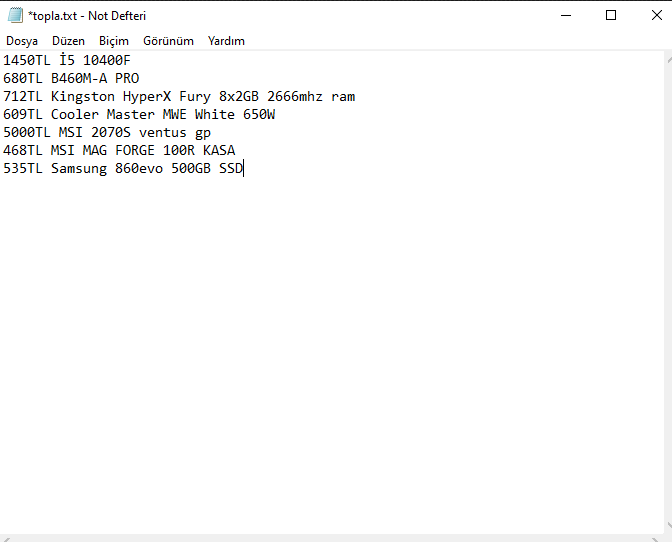Close the topla.txt Notepad window

[656, 15]
